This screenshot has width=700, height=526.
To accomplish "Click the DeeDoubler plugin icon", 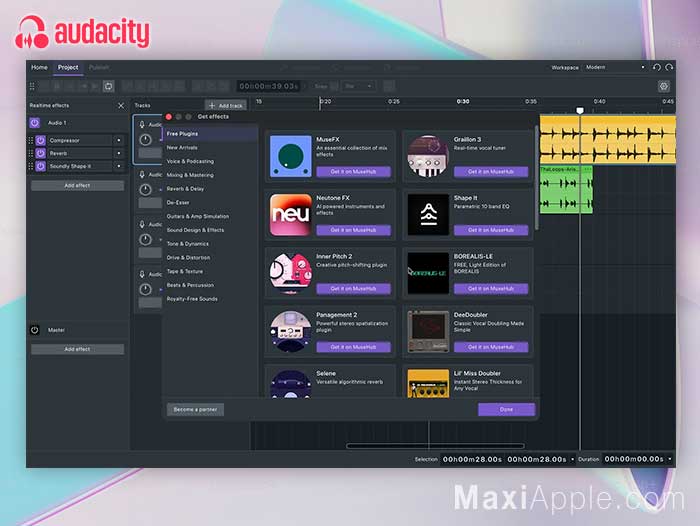I will (x=428, y=332).
